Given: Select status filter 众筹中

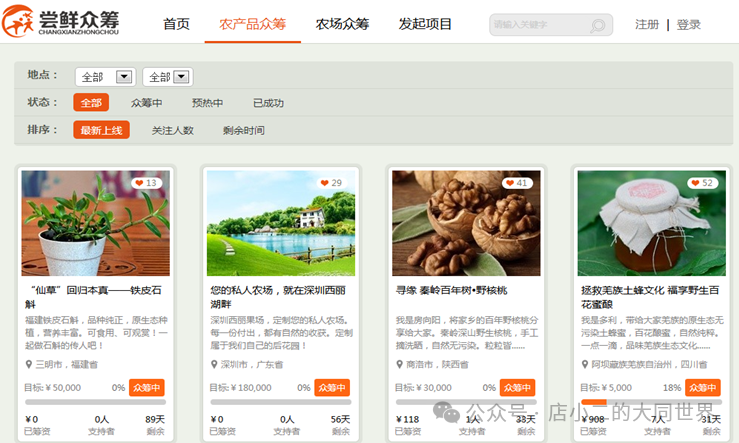Looking at the screenshot, I should click(x=147, y=103).
